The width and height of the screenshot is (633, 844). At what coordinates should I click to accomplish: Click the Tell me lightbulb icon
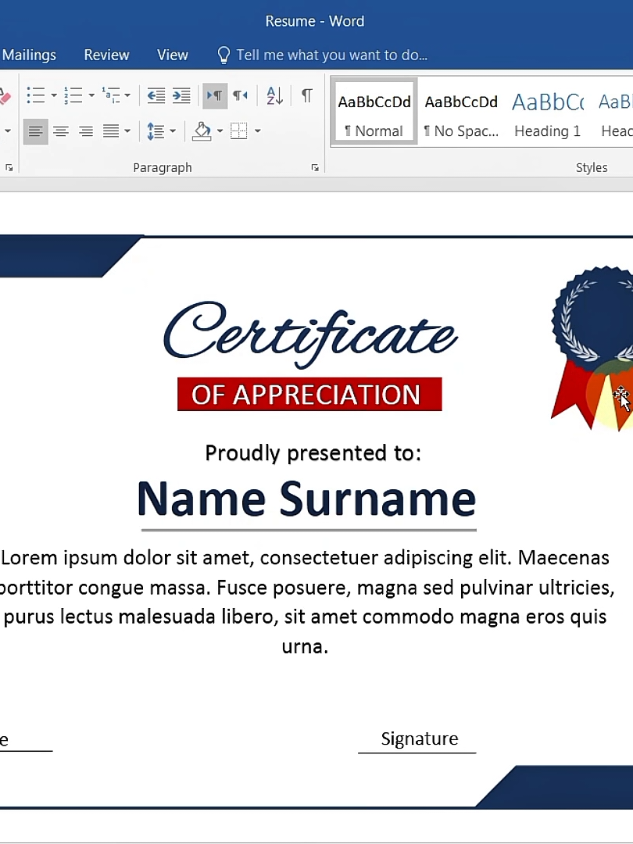click(223, 55)
